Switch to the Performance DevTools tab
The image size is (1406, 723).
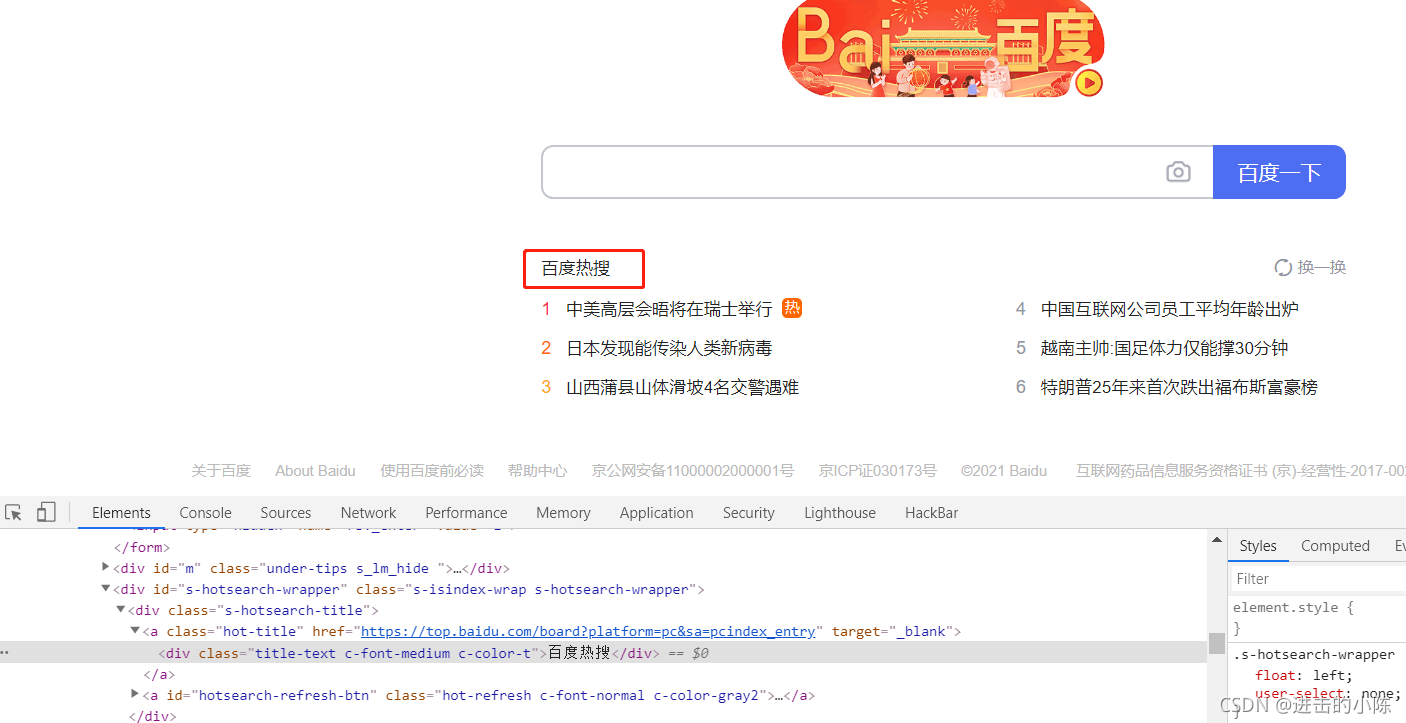(x=466, y=512)
